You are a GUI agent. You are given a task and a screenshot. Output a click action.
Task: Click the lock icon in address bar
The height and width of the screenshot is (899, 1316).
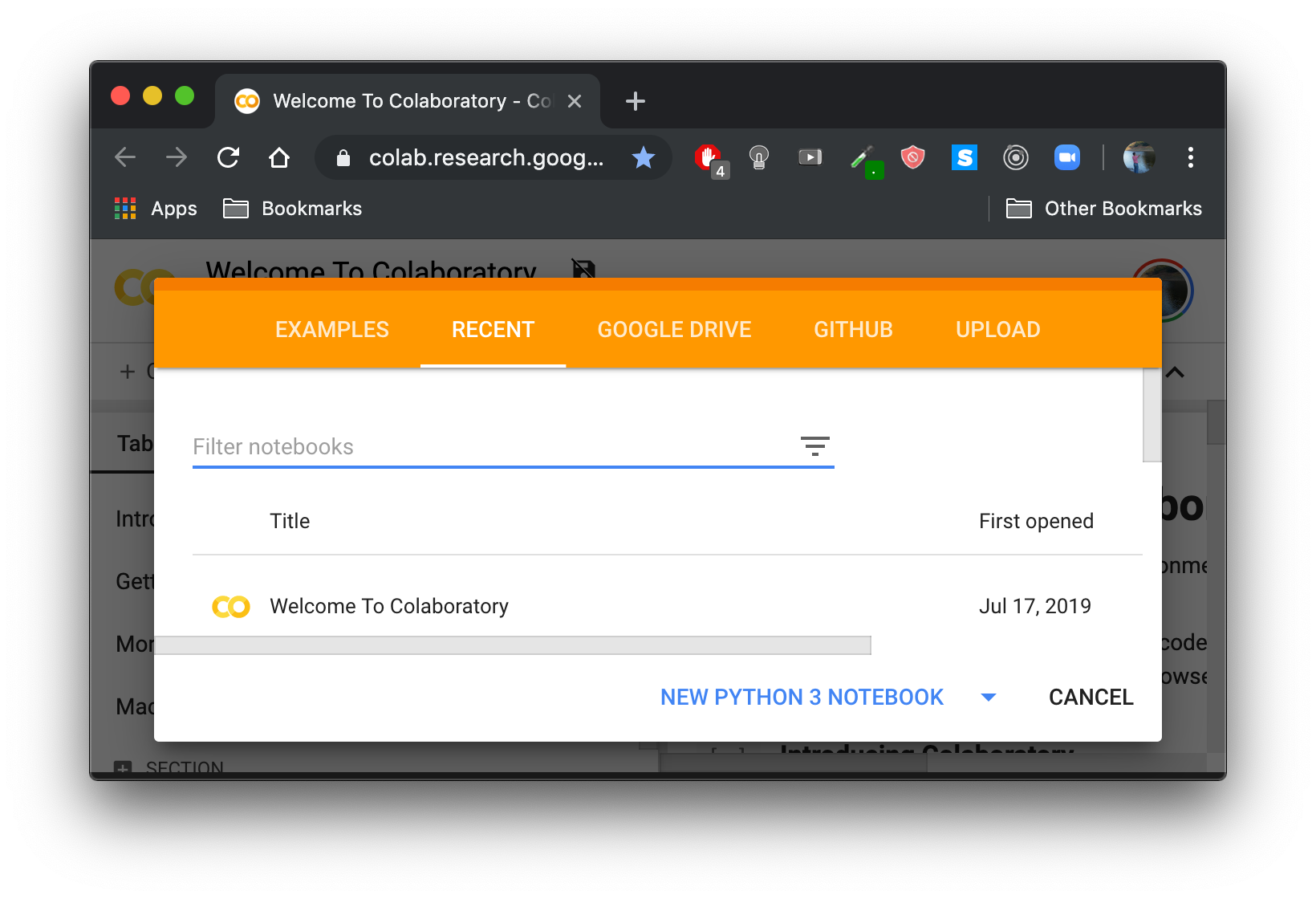click(343, 158)
